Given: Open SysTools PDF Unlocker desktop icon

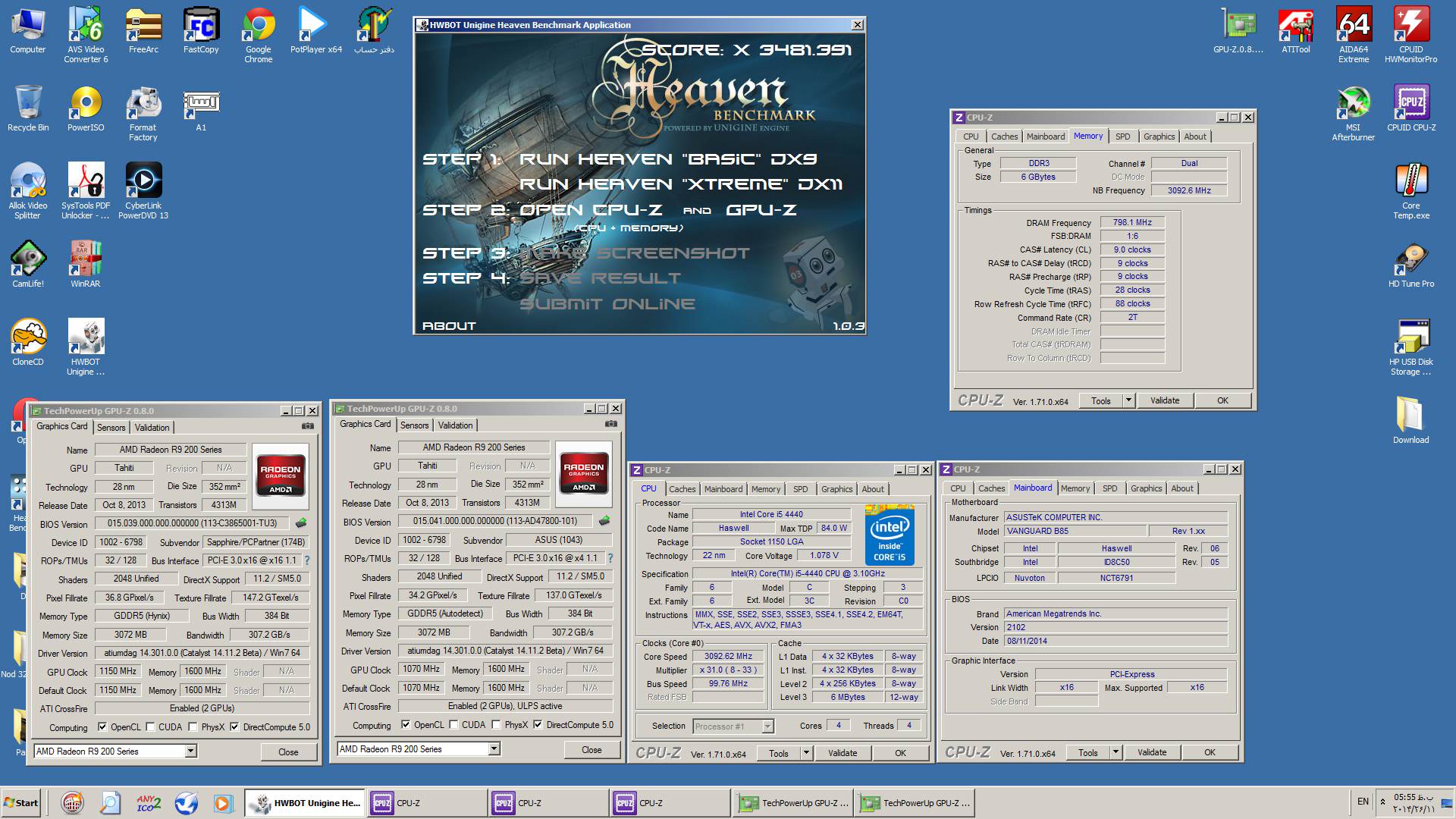Looking at the screenshot, I should pos(86,191).
